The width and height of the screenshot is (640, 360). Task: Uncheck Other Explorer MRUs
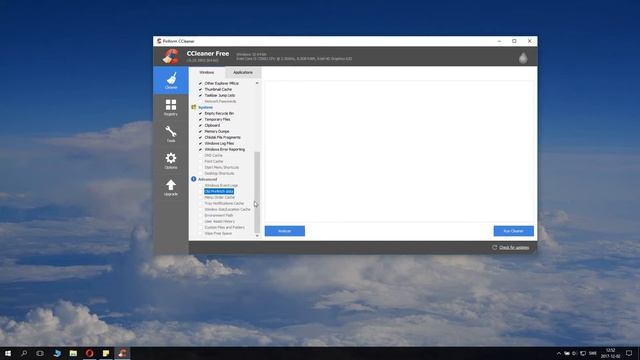[200, 83]
